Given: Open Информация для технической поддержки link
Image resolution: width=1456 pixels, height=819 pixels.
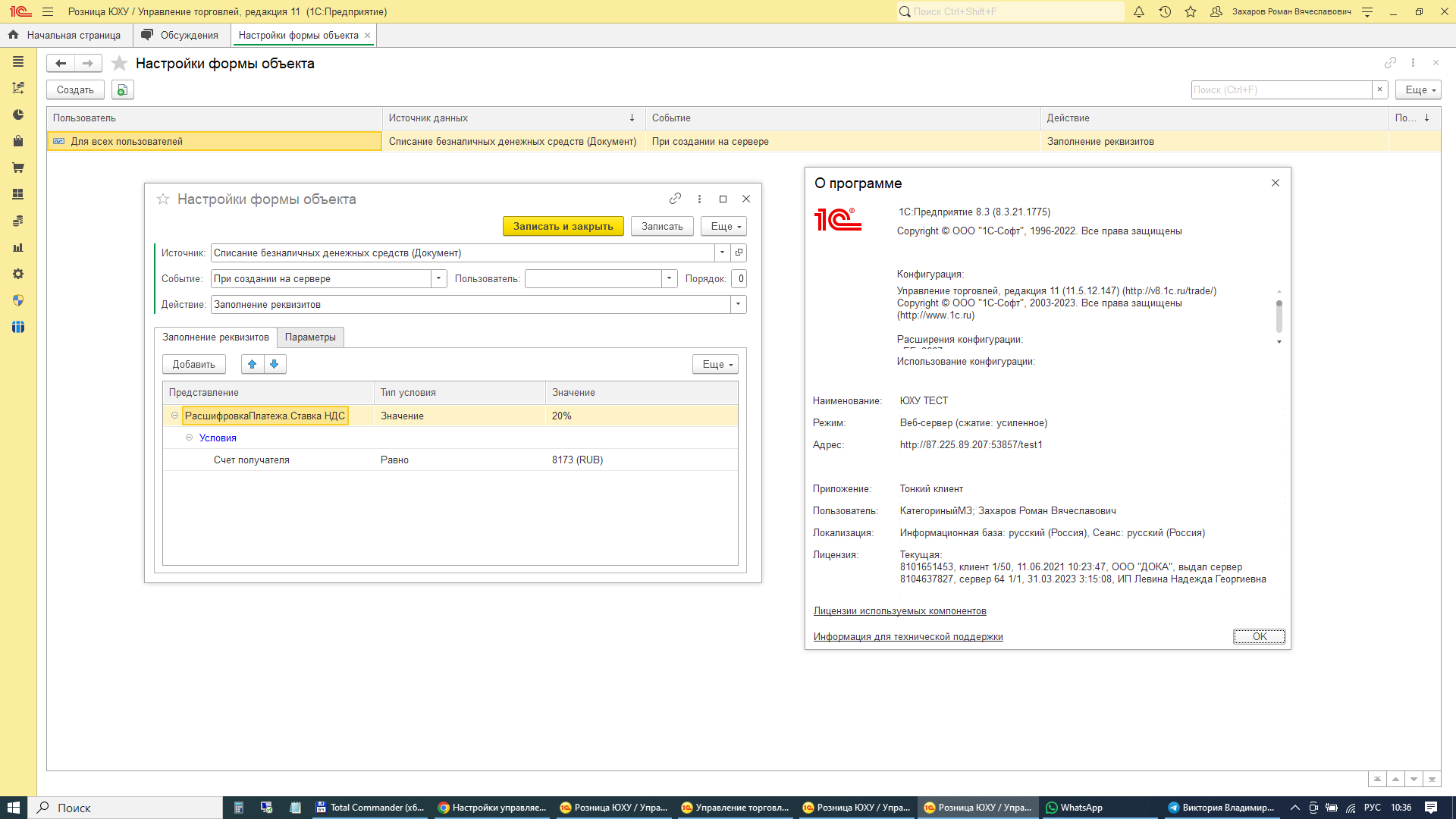Looking at the screenshot, I should [908, 637].
